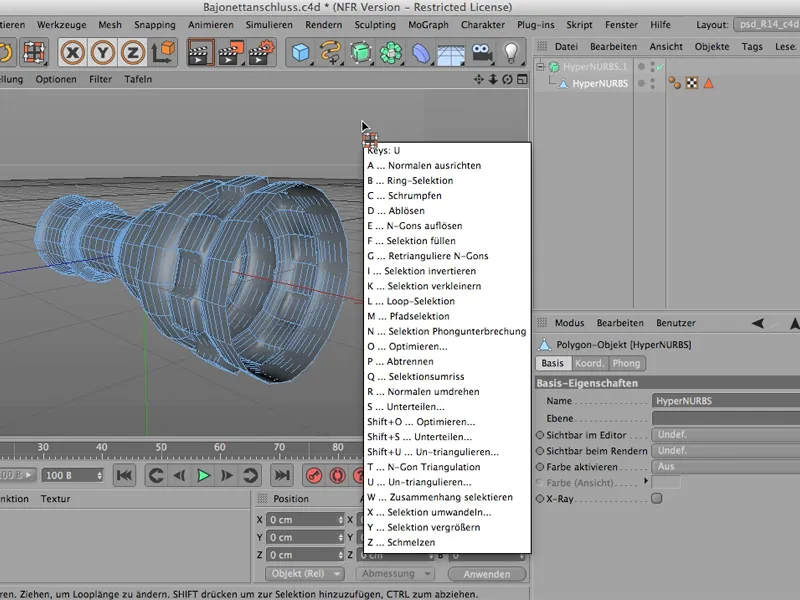The image size is (800, 600).
Task: Open the Farbe aktivieren dropdown
Action: coord(724,466)
